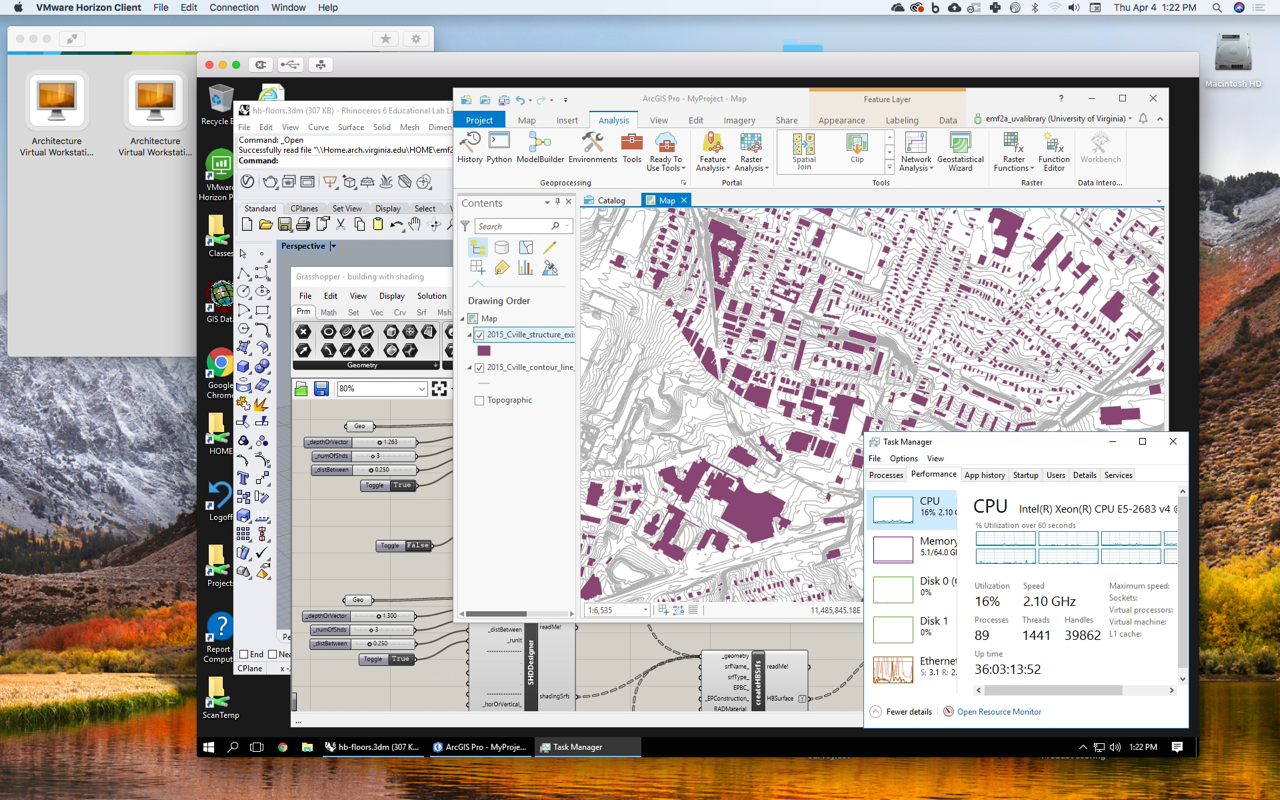Switch to the Catalog view tab
Image resolution: width=1280 pixels, height=800 pixels.
(x=605, y=200)
